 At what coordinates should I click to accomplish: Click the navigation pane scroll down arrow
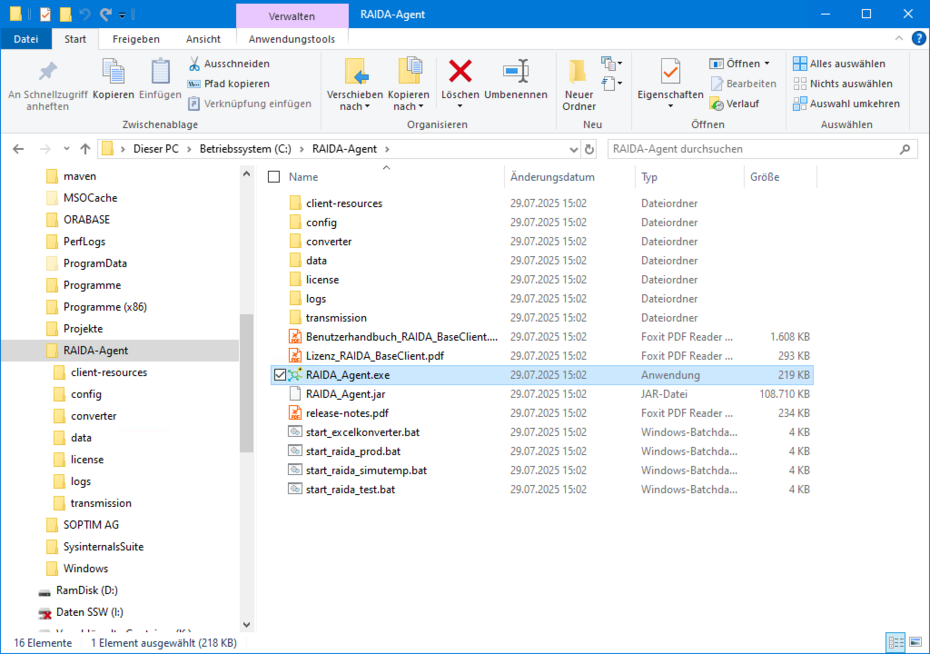click(x=247, y=624)
